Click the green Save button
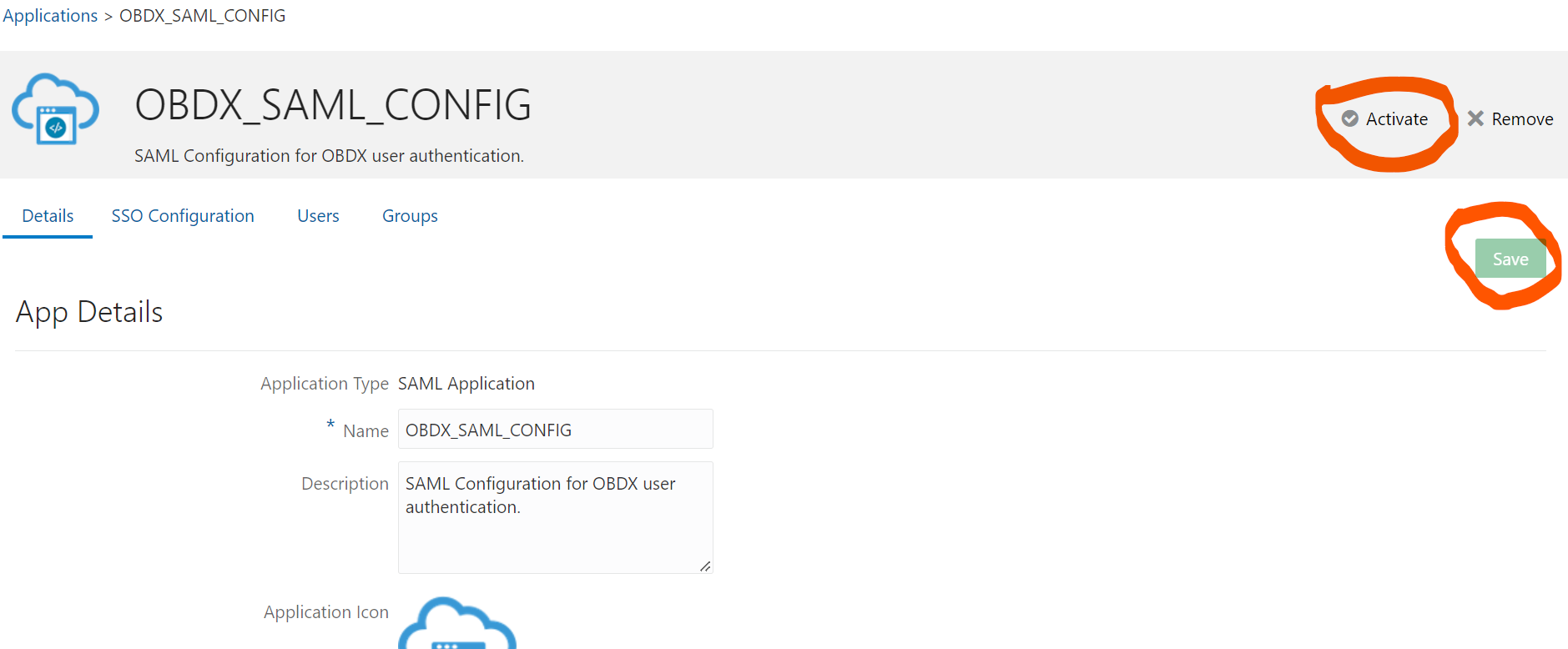1568x649 pixels. (1510, 259)
